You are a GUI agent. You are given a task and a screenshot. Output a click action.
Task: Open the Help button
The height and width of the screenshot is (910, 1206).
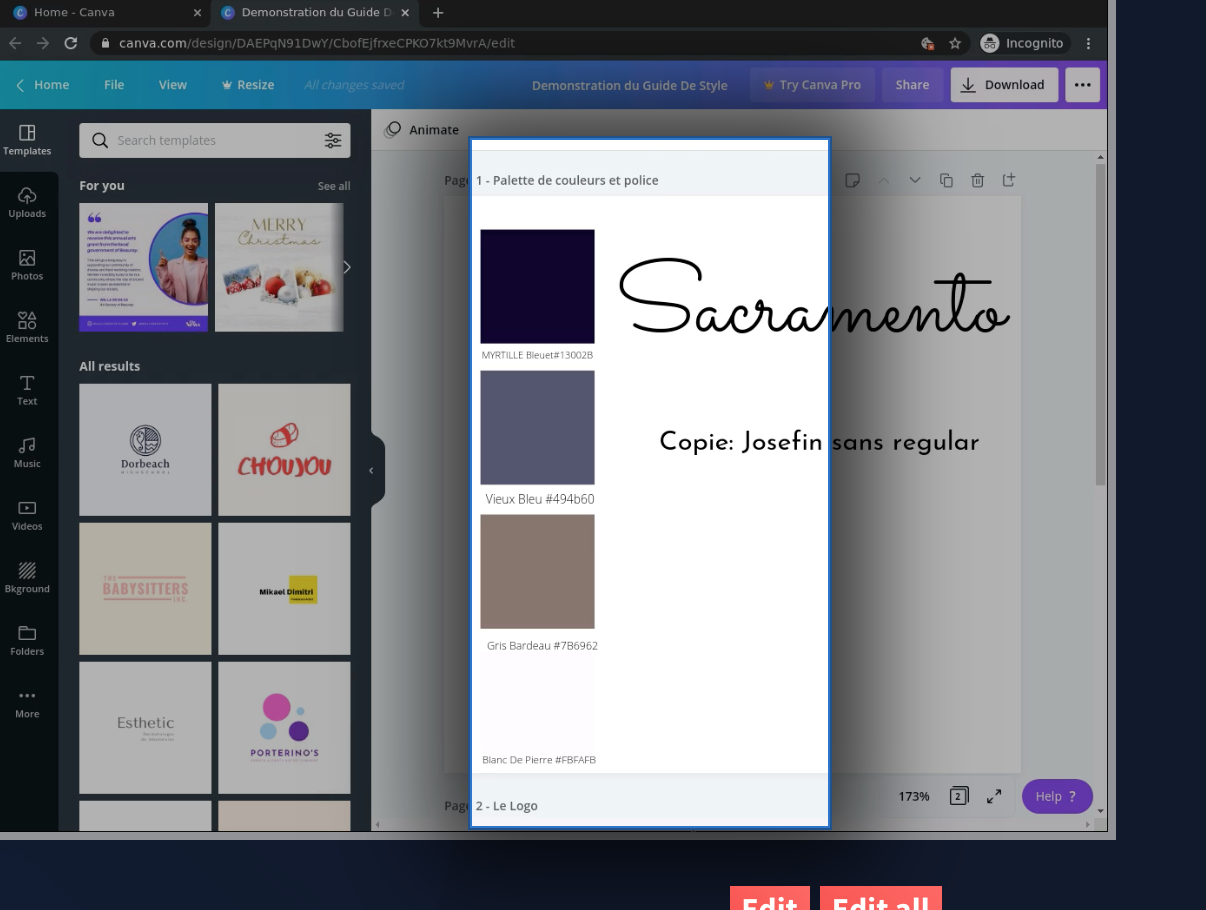click(x=1057, y=796)
